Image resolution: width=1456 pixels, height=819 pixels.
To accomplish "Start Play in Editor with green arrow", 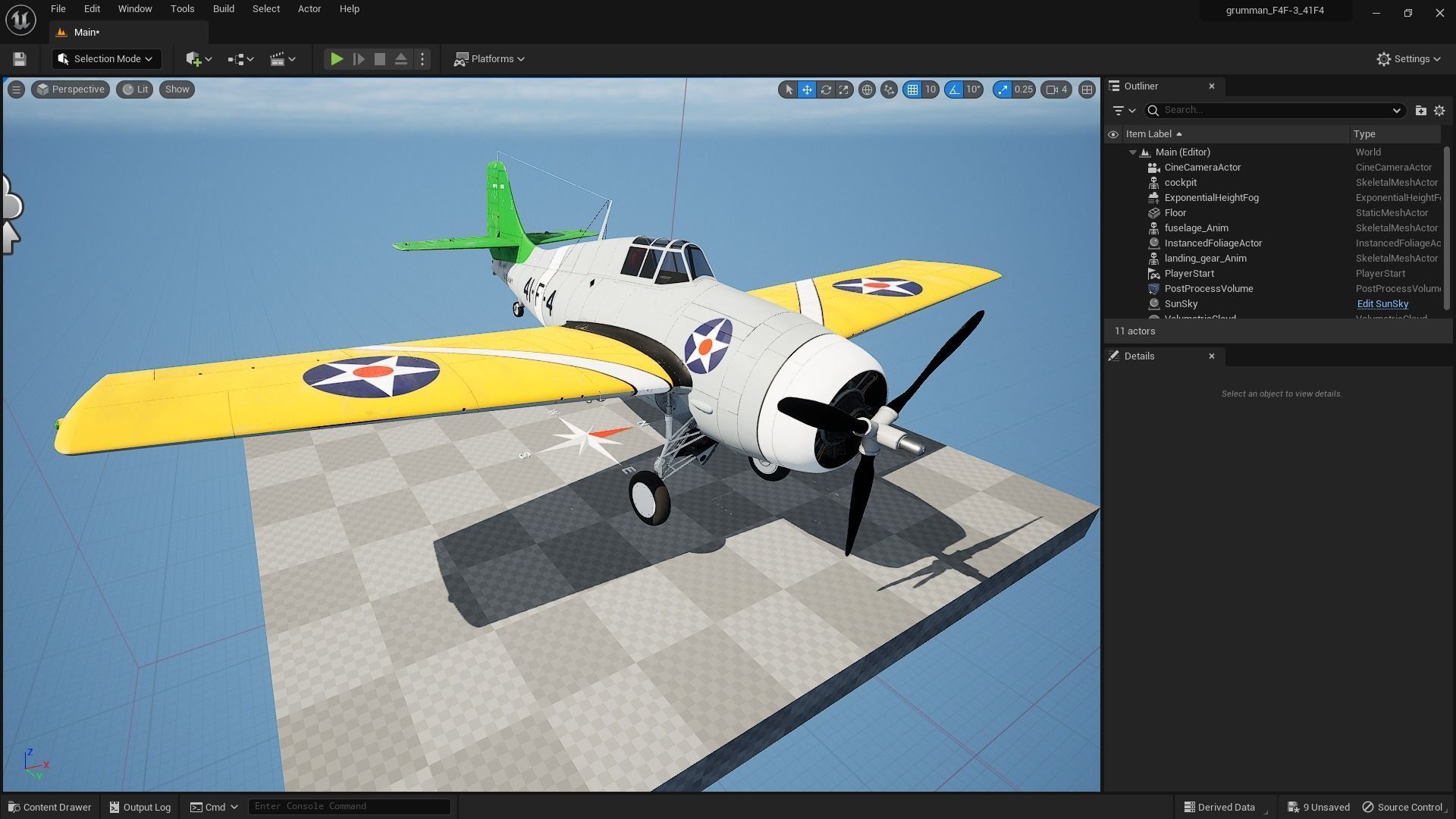I will (x=337, y=59).
